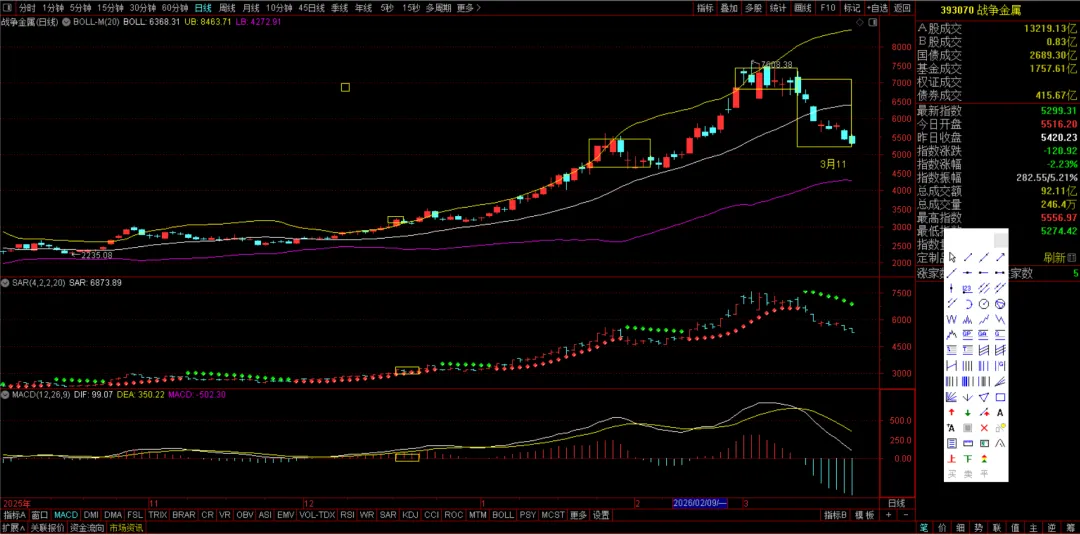The height and width of the screenshot is (535, 1080).
Task: Click +自选 to add to watchlist
Action: click(x=878, y=8)
